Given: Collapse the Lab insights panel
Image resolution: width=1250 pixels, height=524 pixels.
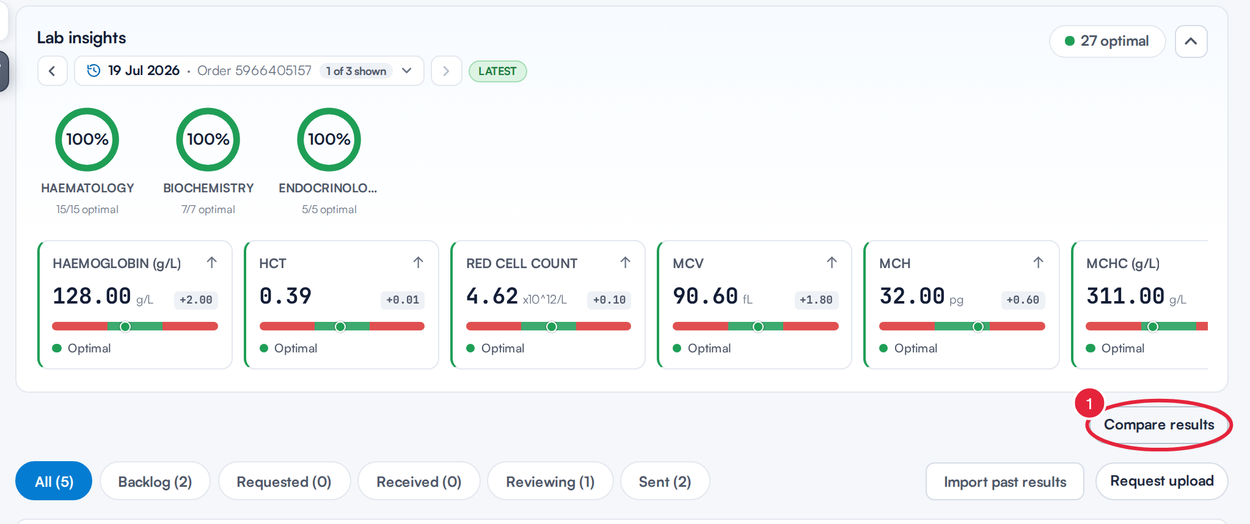Looking at the screenshot, I should (1190, 41).
